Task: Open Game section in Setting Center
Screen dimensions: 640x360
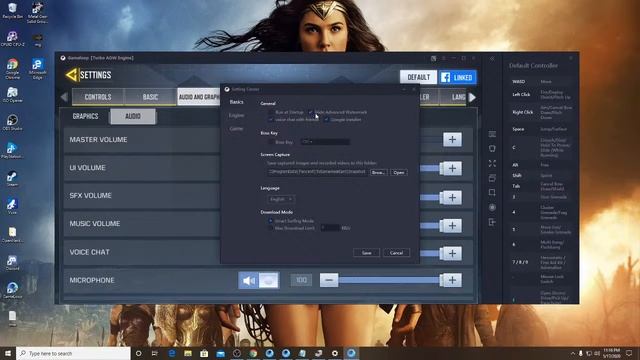Action: [236, 129]
